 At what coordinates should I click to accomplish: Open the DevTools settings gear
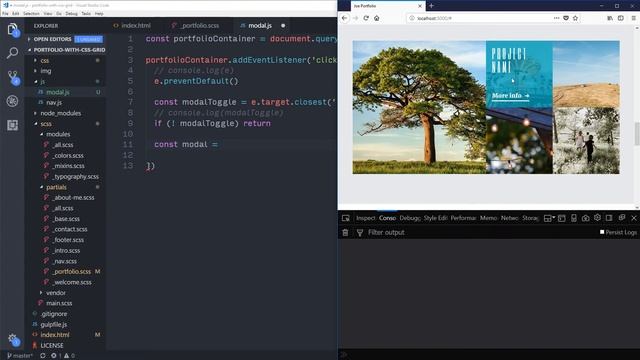(x=597, y=218)
